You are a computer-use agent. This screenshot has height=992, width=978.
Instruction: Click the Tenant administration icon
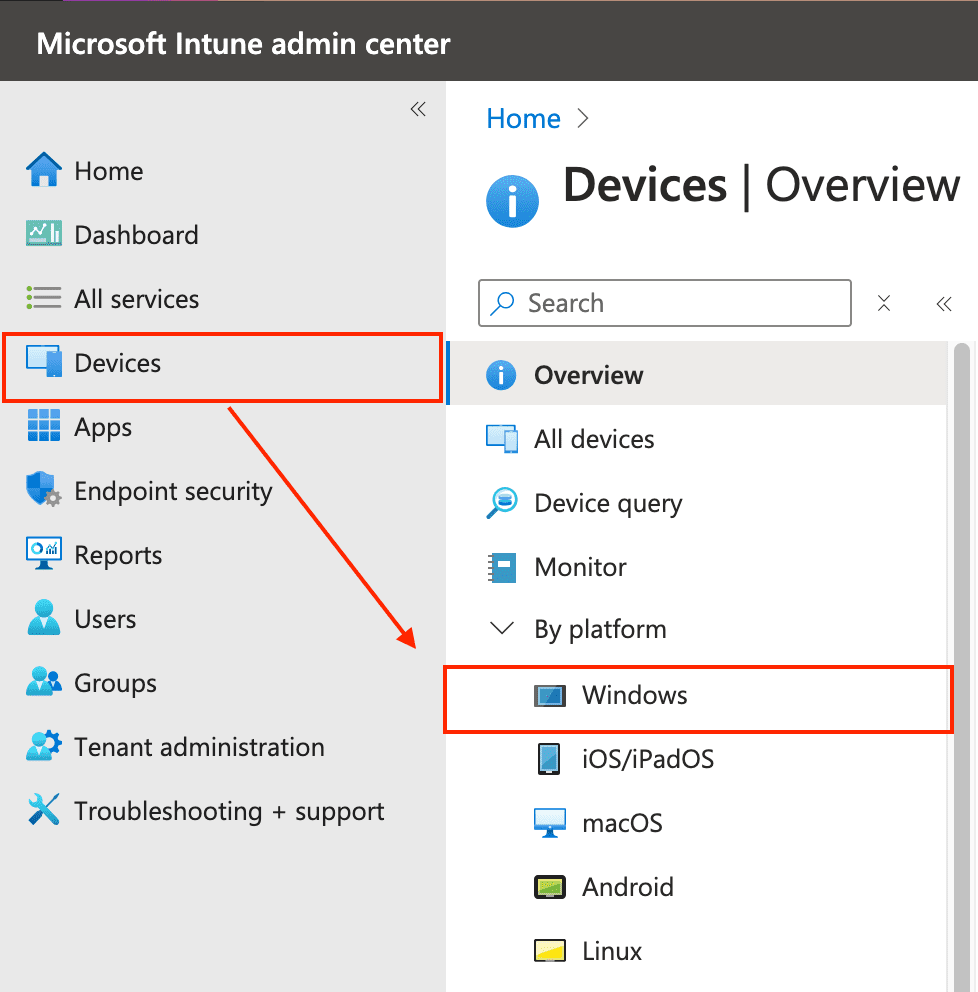[44, 747]
